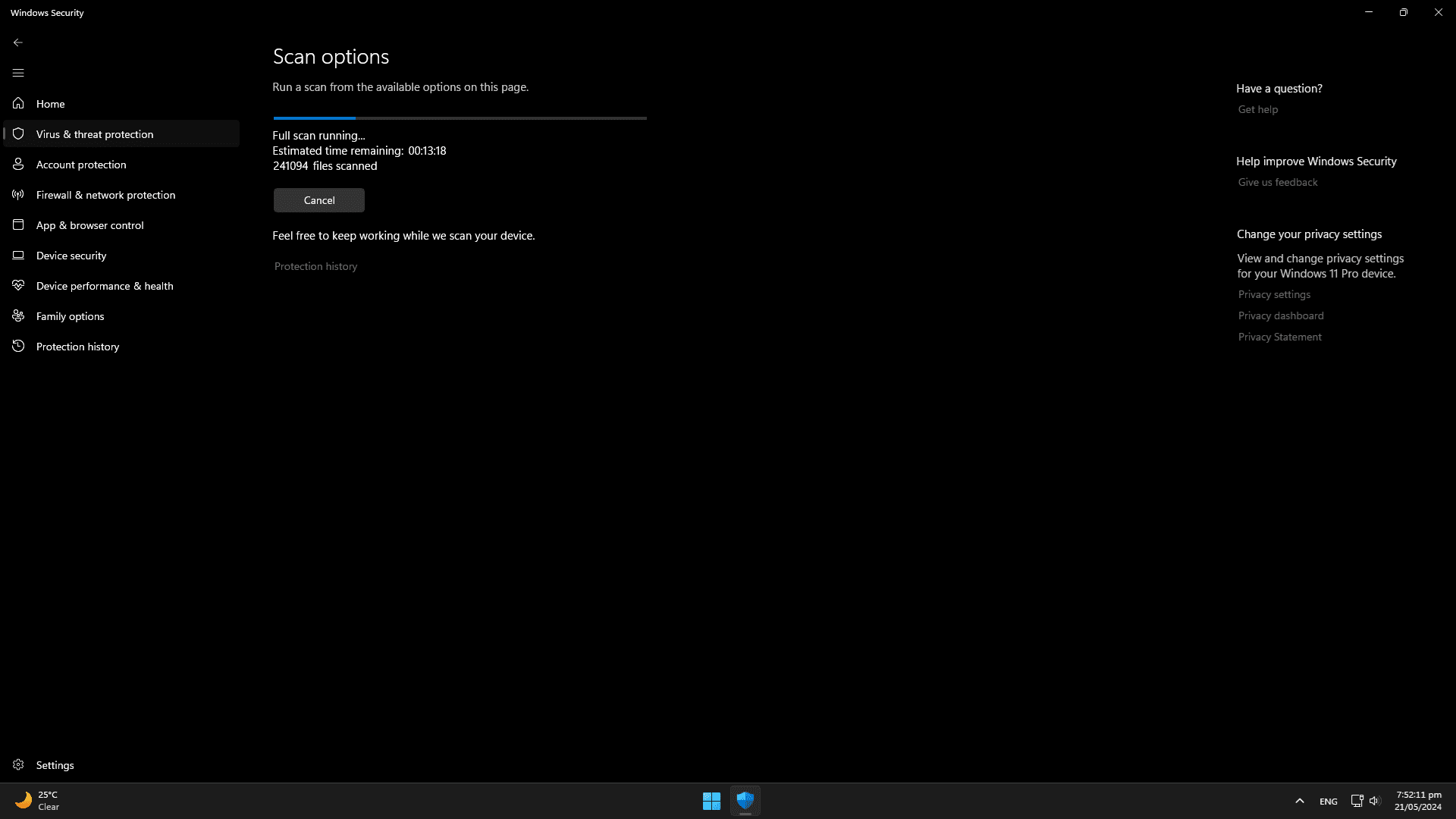This screenshot has height=819, width=1456.
Task: Click the Protection history clock icon
Action: (18, 346)
